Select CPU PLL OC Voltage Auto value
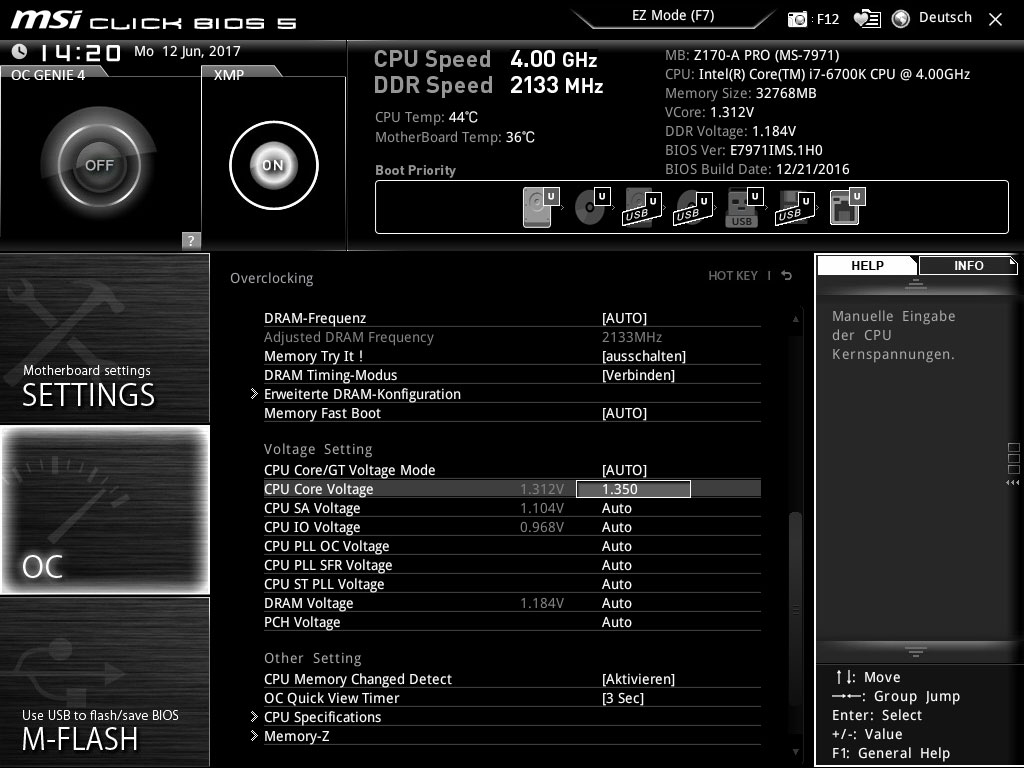The width and height of the screenshot is (1024, 768). click(x=616, y=545)
